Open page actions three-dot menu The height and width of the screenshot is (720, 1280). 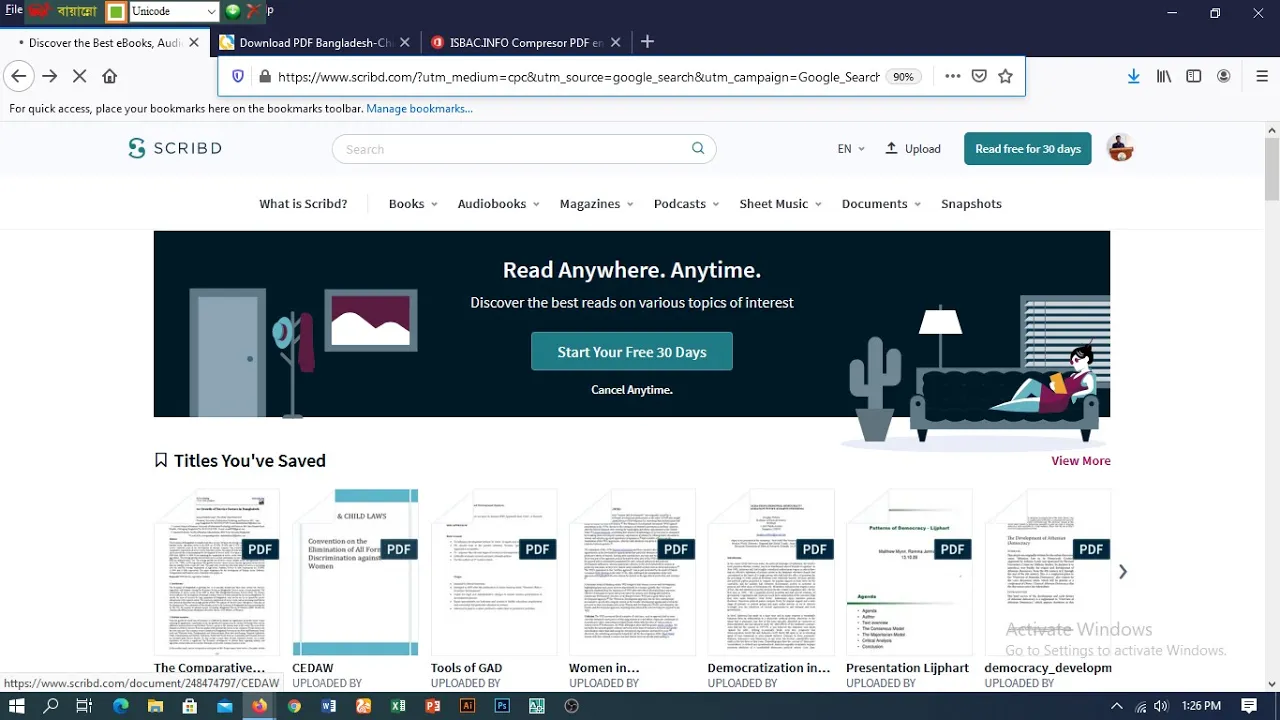click(952, 76)
